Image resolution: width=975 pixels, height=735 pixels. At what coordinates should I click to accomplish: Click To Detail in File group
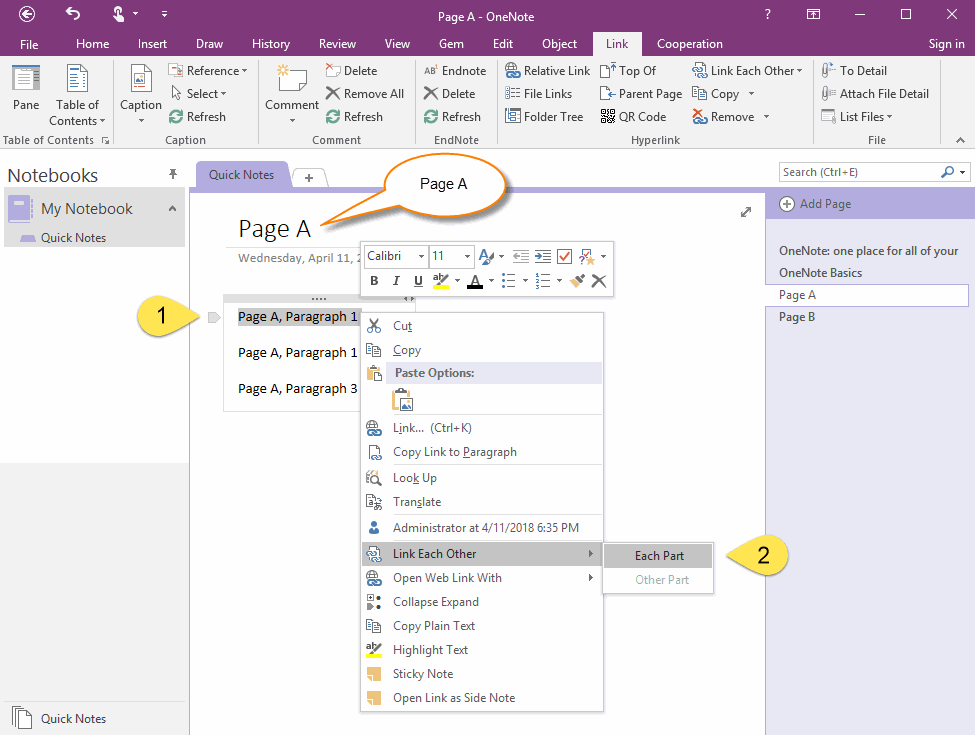point(854,71)
